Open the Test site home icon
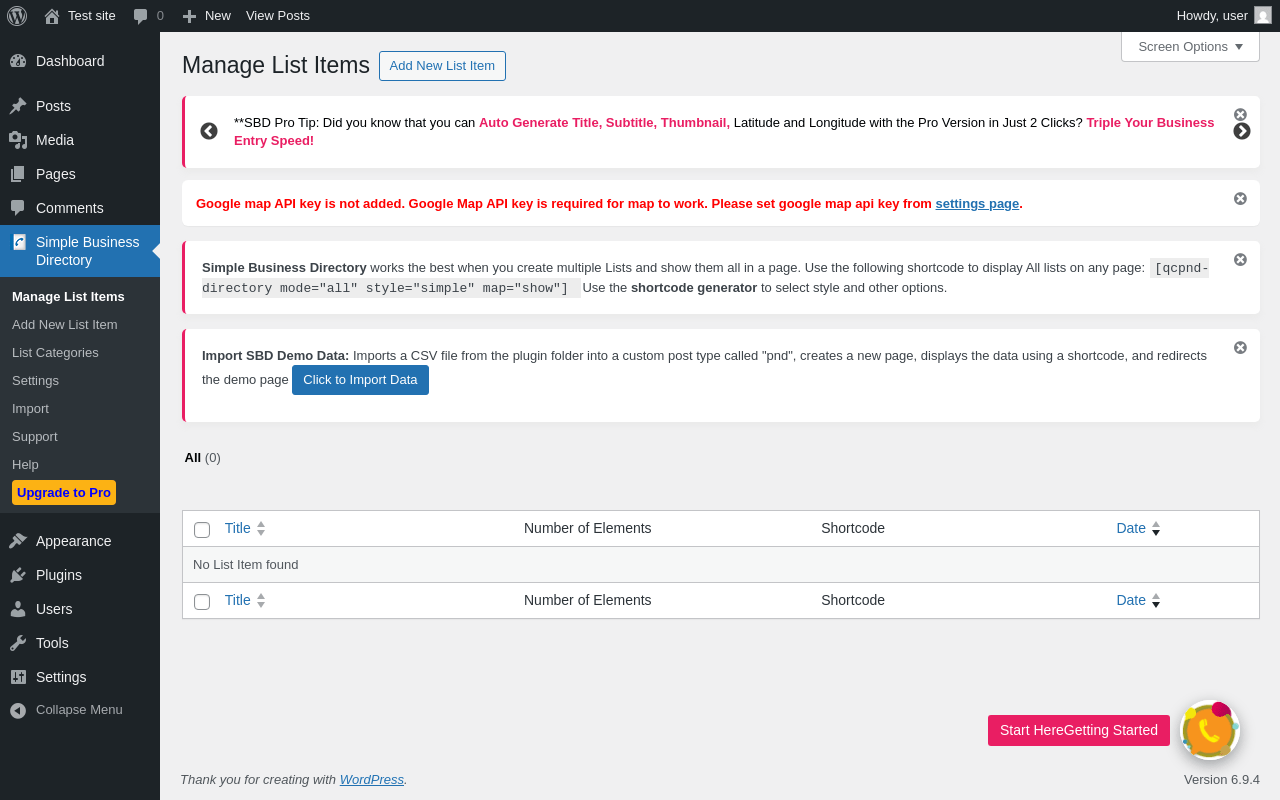The image size is (1280, 800). [x=52, y=16]
